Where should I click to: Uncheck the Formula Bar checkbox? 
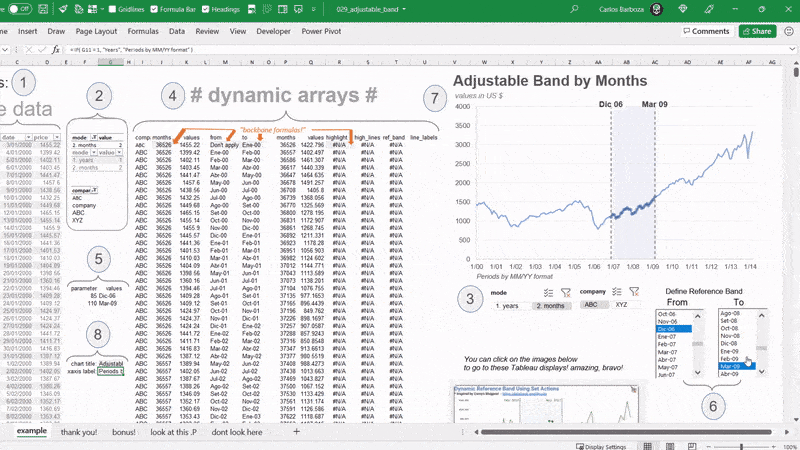tap(155, 9)
